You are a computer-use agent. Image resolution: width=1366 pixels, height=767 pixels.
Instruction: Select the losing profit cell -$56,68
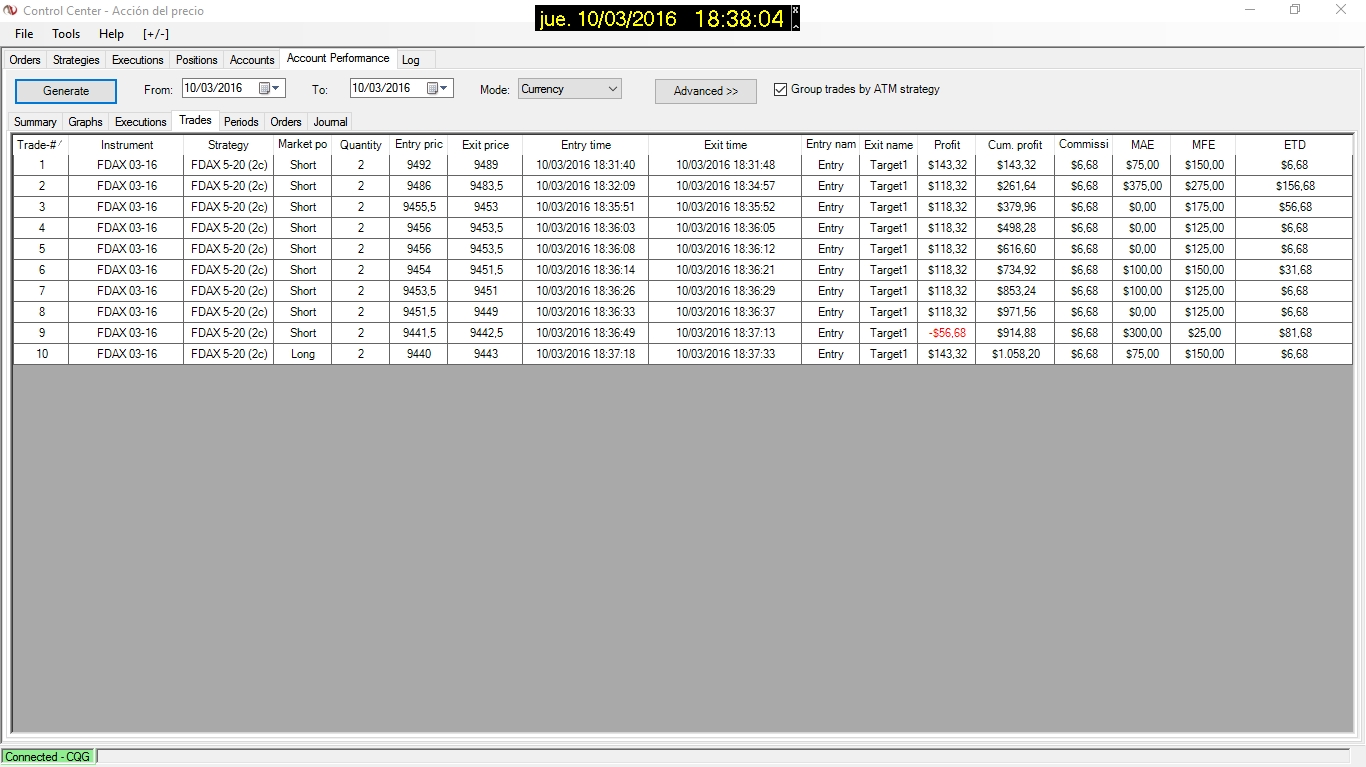point(947,333)
